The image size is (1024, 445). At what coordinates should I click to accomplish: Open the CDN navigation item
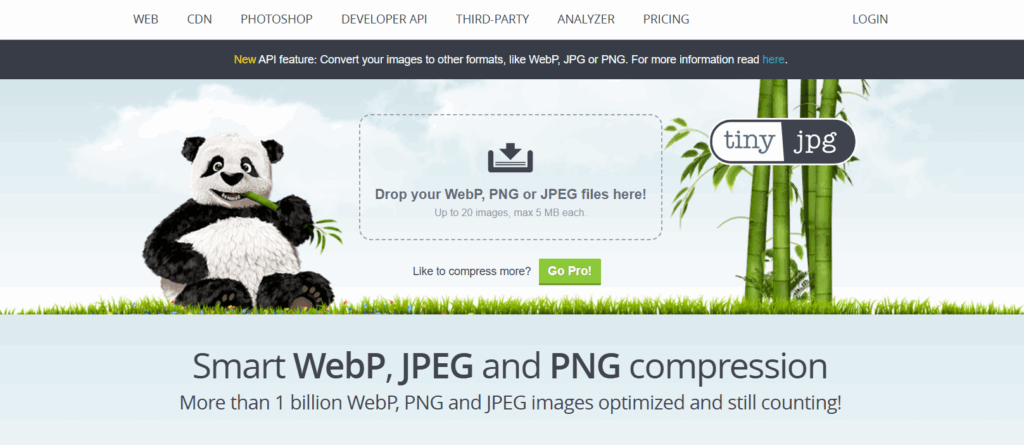tap(200, 20)
